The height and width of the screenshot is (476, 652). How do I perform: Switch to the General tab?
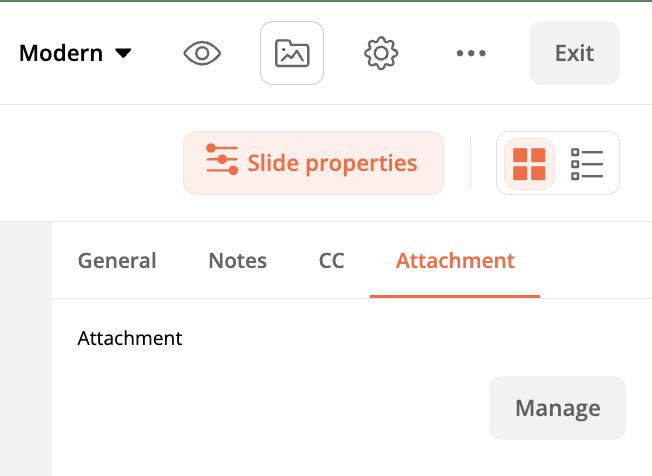pyautogui.click(x=117, y=261)
